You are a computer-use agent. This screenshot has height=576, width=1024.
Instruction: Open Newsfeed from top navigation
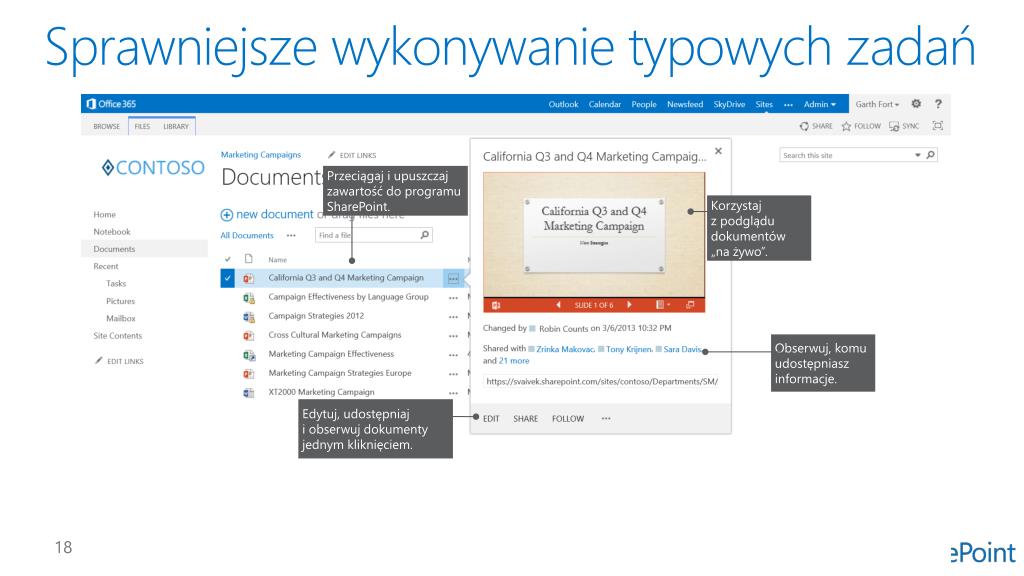(x=685, y=104)
